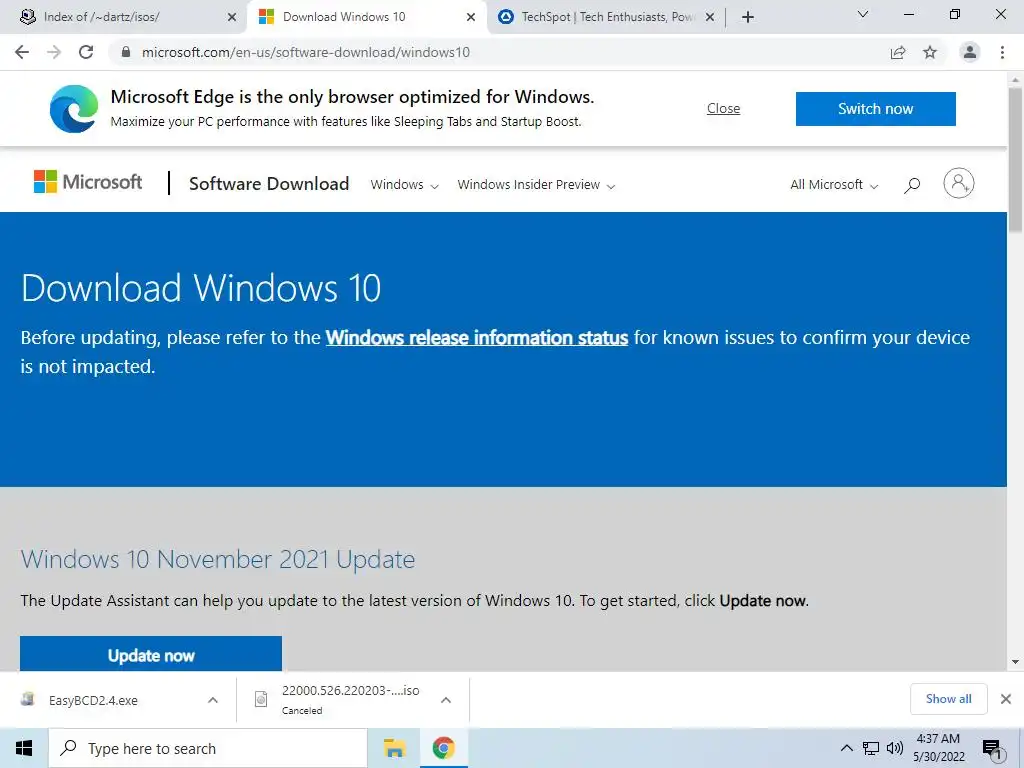Screen dimensions: 1024x768
Task: Switch to Index of /~dartz/isos/ tab
Action: point(124,17)
